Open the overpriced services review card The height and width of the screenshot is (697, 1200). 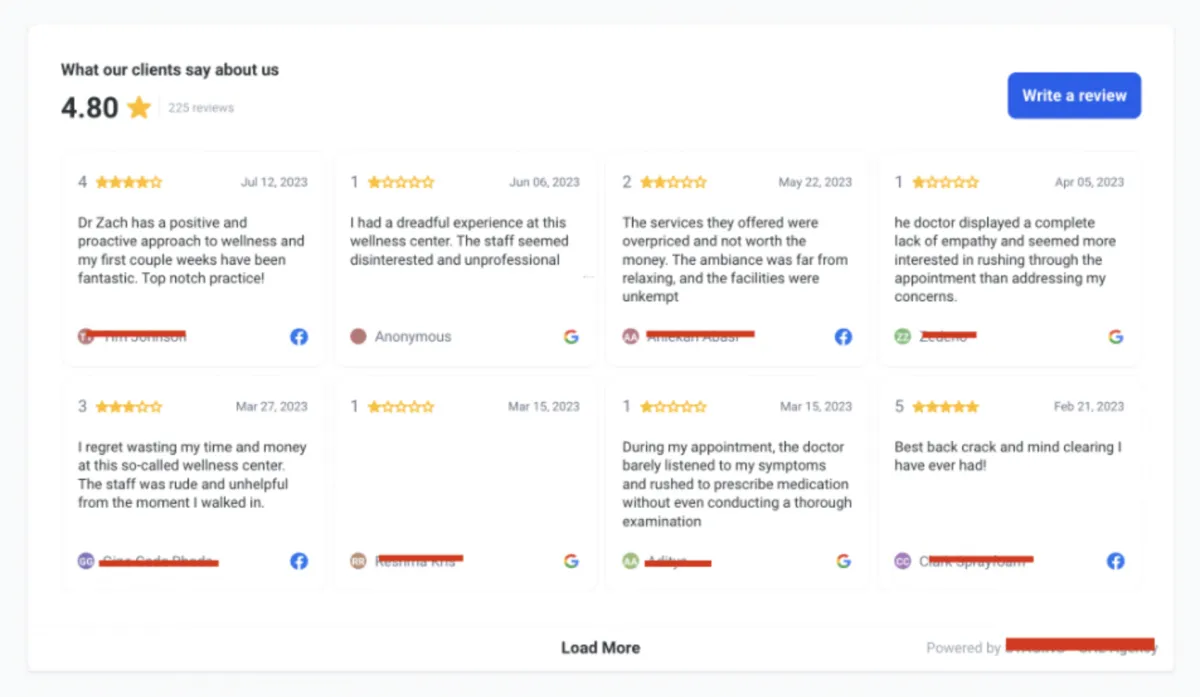(x=736, y=259)
